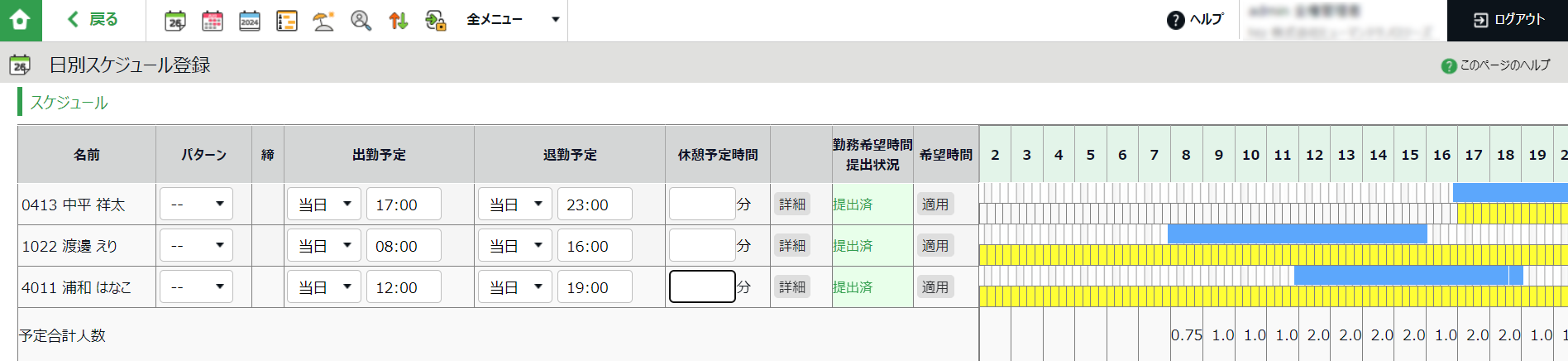Open the daily calendar icon showing 26
The height and width of the screenshot is (361, 1568).
(175, 21)
